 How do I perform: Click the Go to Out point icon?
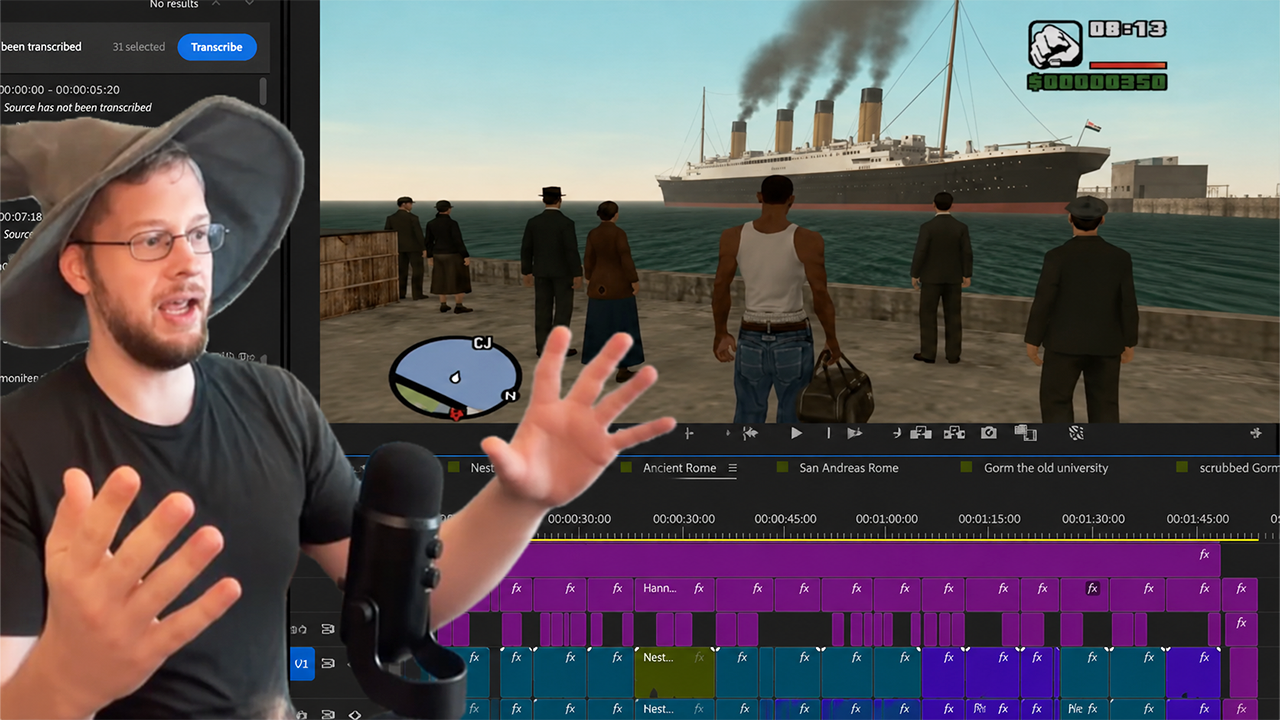point(896,433)
